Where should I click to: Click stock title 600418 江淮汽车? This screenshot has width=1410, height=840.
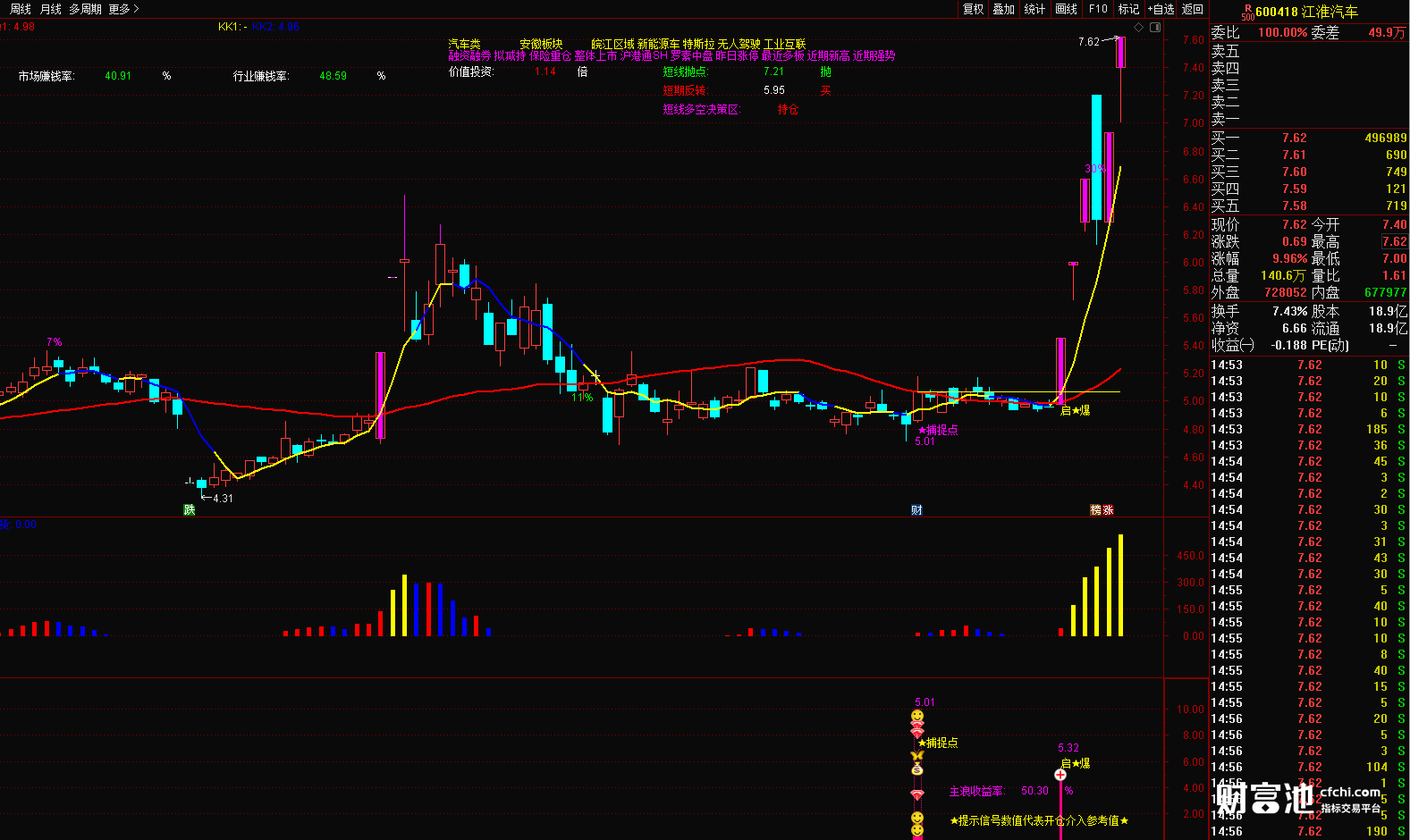(x=1306, y=12)
